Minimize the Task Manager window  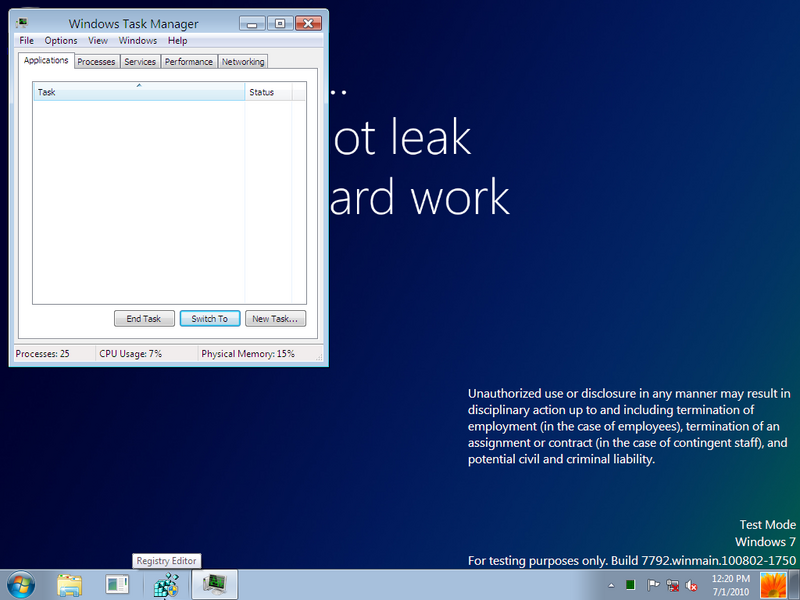pyautogui.click(x=252, y=23)
